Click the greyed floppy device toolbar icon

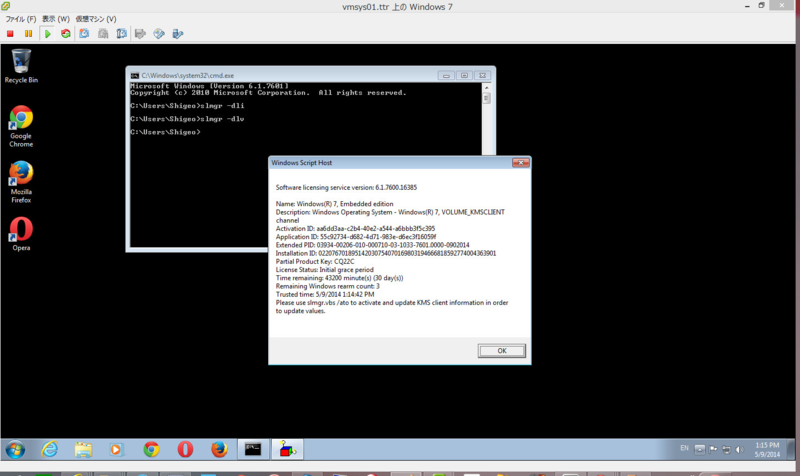pos(140,34)
